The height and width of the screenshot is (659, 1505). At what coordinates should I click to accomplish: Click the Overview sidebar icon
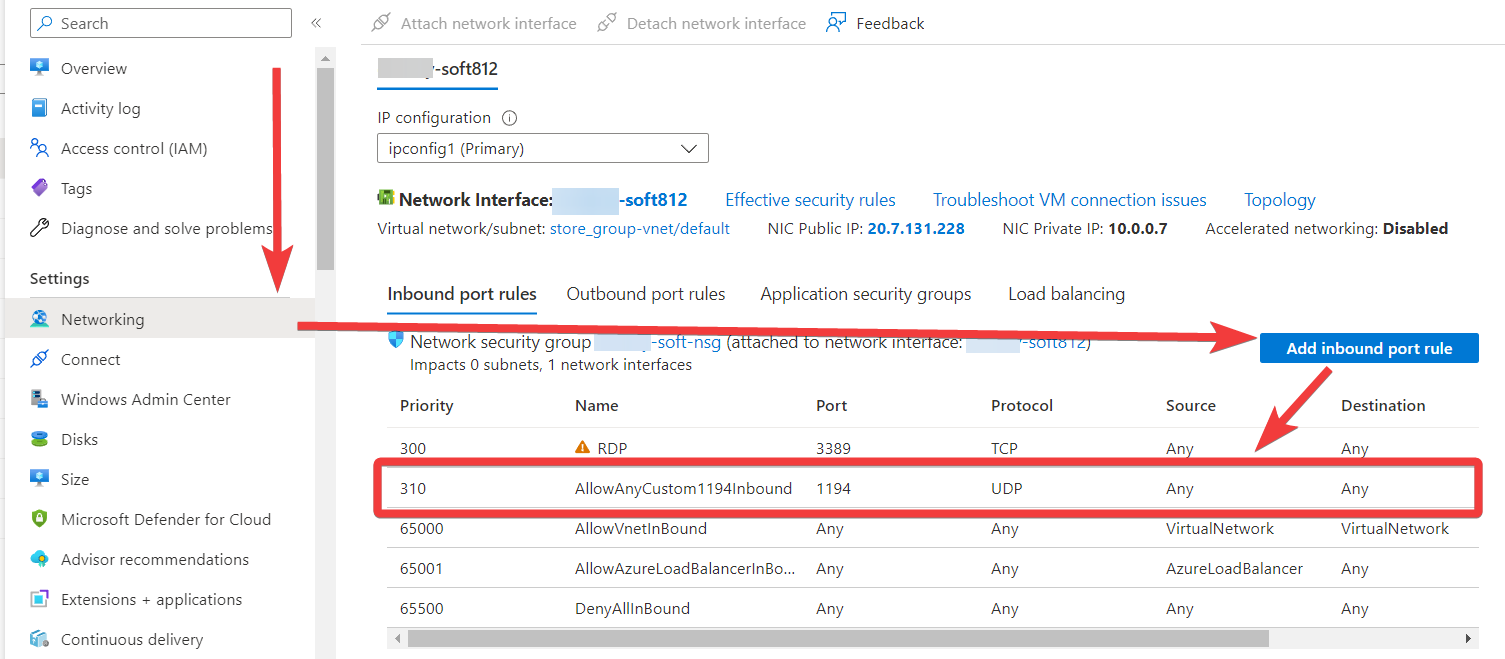(x=39, y=68)
